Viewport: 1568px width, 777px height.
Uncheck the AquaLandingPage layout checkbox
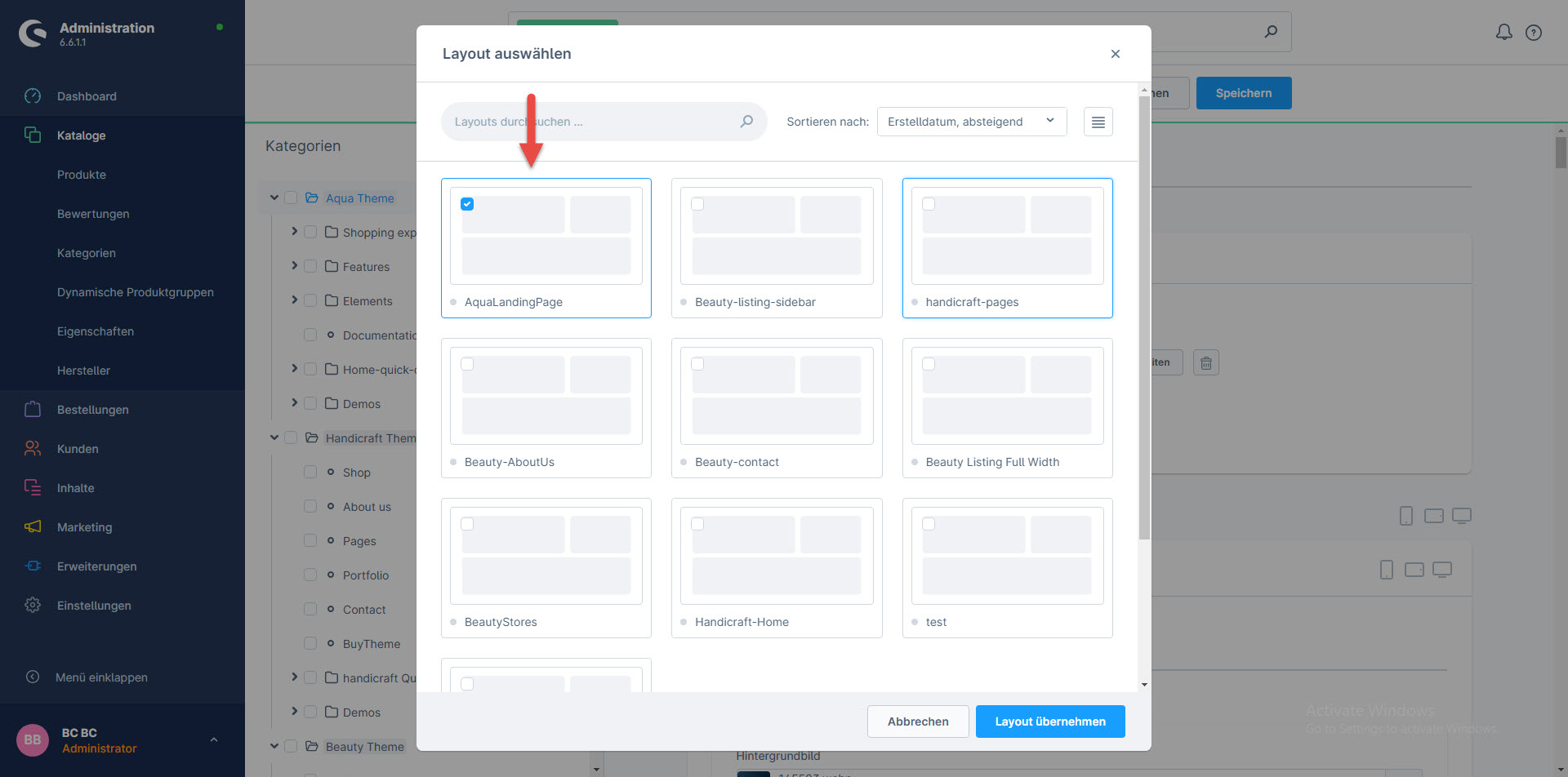pos(467,204)
